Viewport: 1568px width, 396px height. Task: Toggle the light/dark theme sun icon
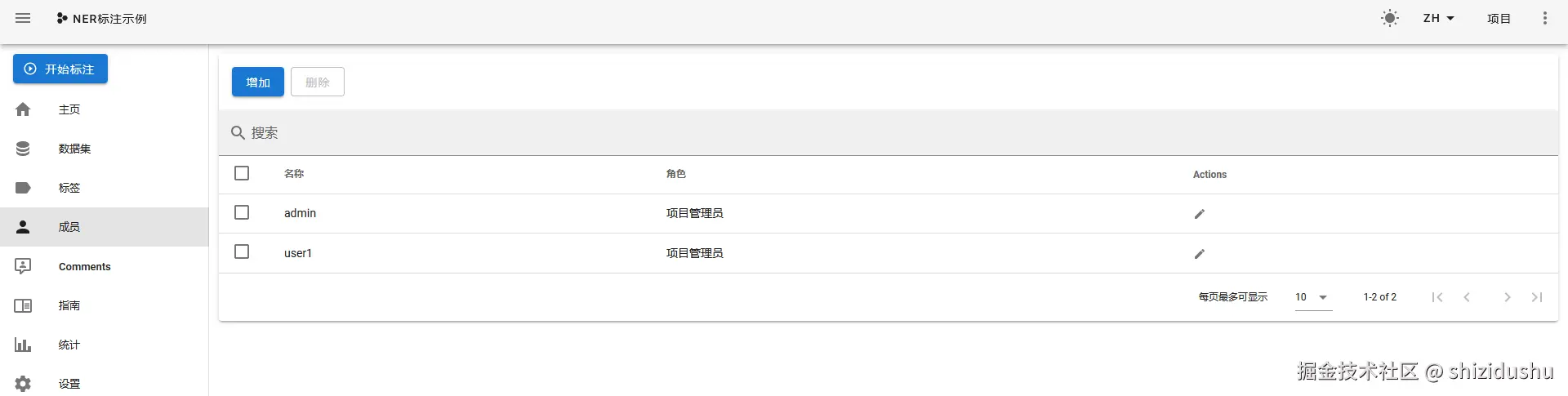(x=1390, y=18)
